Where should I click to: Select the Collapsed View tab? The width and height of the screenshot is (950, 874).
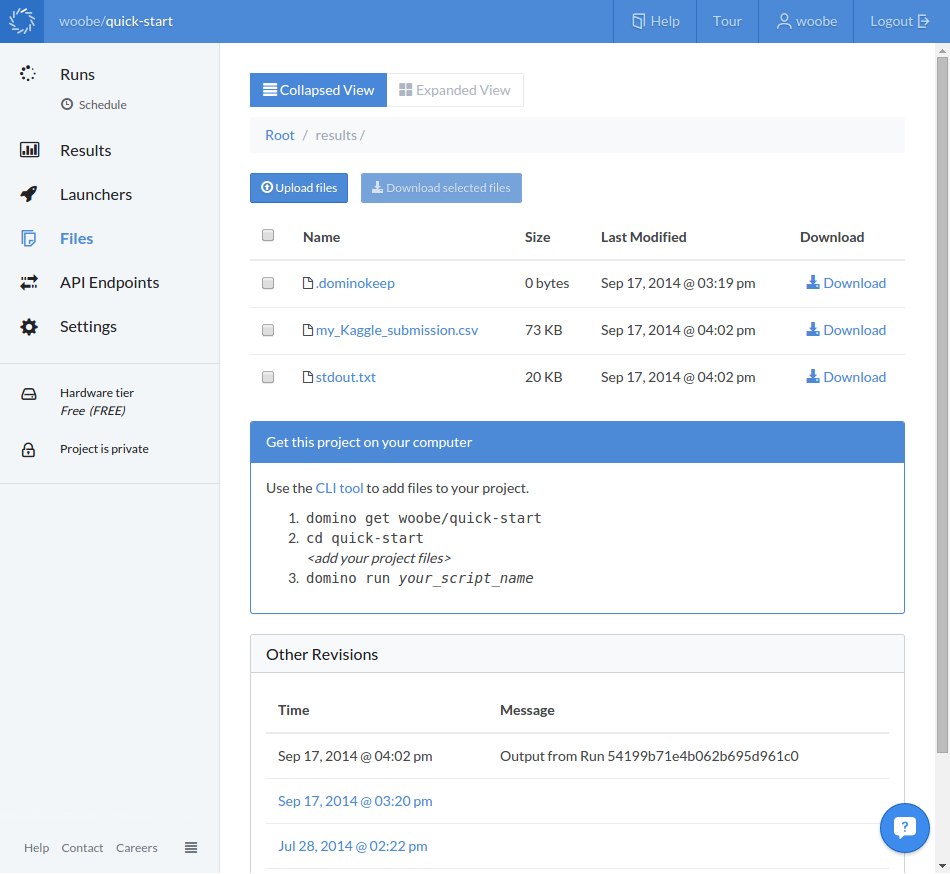click(x=318, y=89)
